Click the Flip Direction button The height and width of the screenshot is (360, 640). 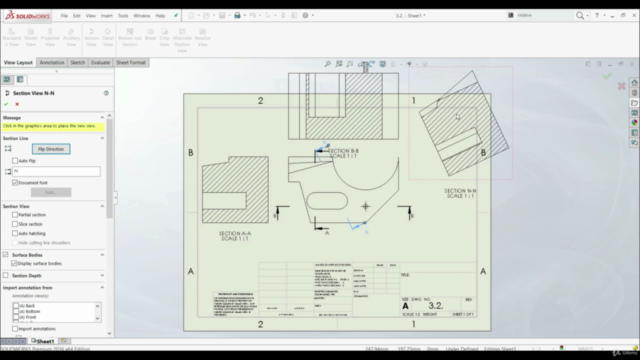(51, 149)
